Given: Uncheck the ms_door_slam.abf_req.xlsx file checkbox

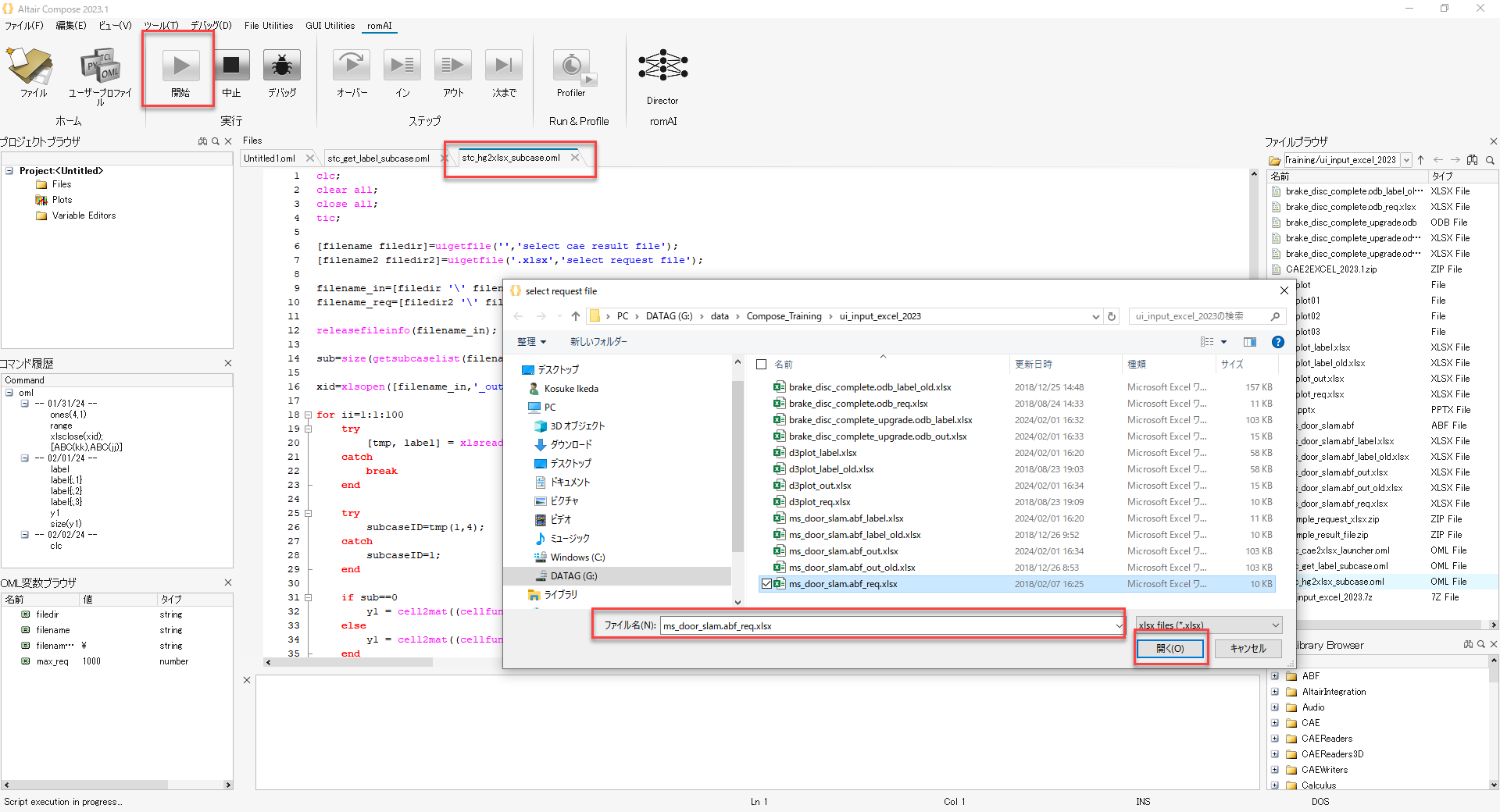Looking at the screenshot, I should click(766, 584).
